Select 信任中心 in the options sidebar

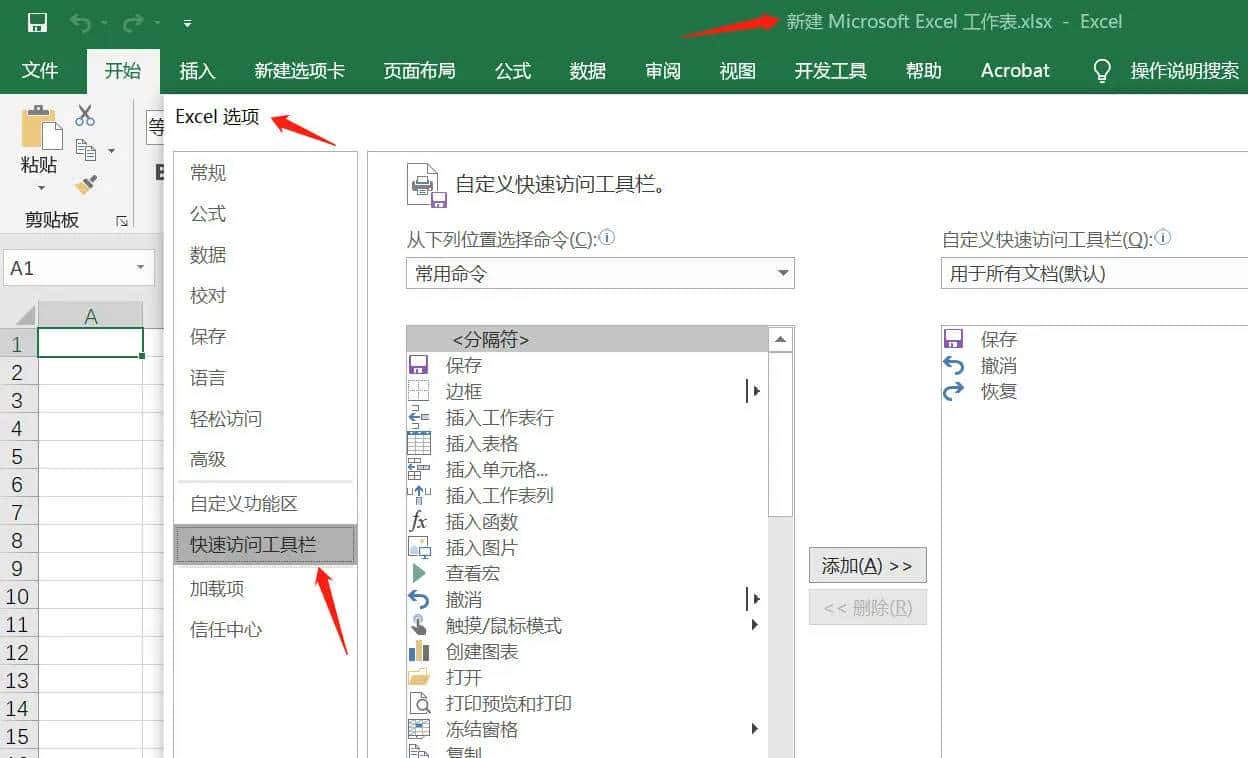[226, 630]
